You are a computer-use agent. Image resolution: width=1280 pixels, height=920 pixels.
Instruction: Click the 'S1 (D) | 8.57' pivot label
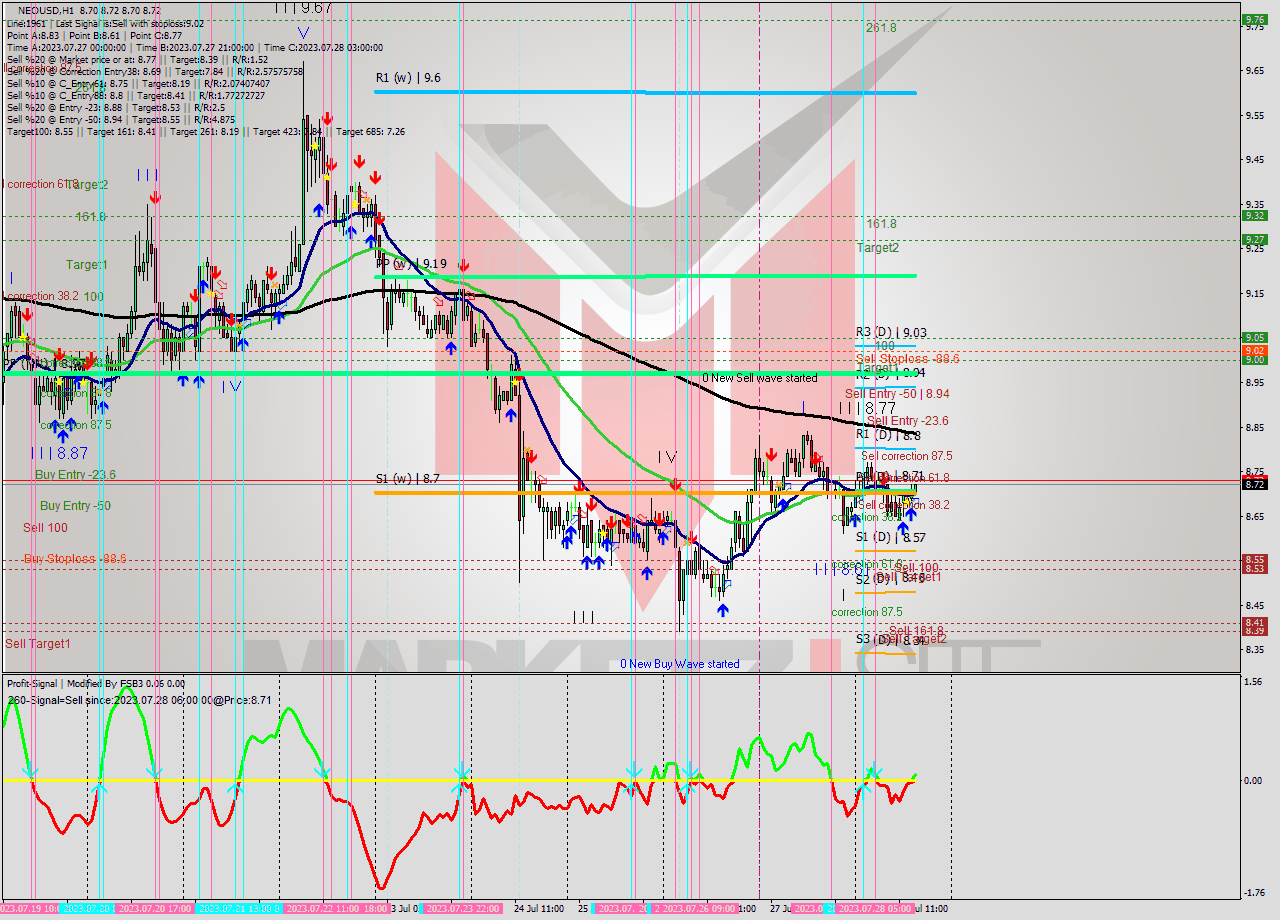[x=891, y=537]
